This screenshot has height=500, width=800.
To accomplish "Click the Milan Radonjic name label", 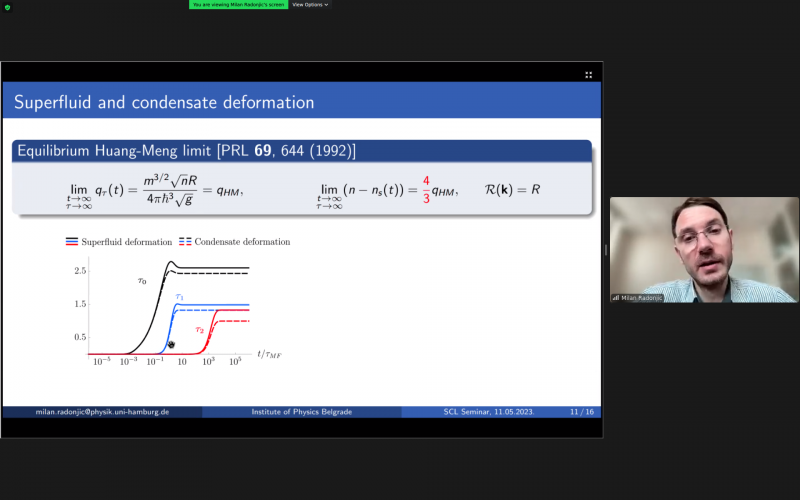I will (x=638, y=298).
